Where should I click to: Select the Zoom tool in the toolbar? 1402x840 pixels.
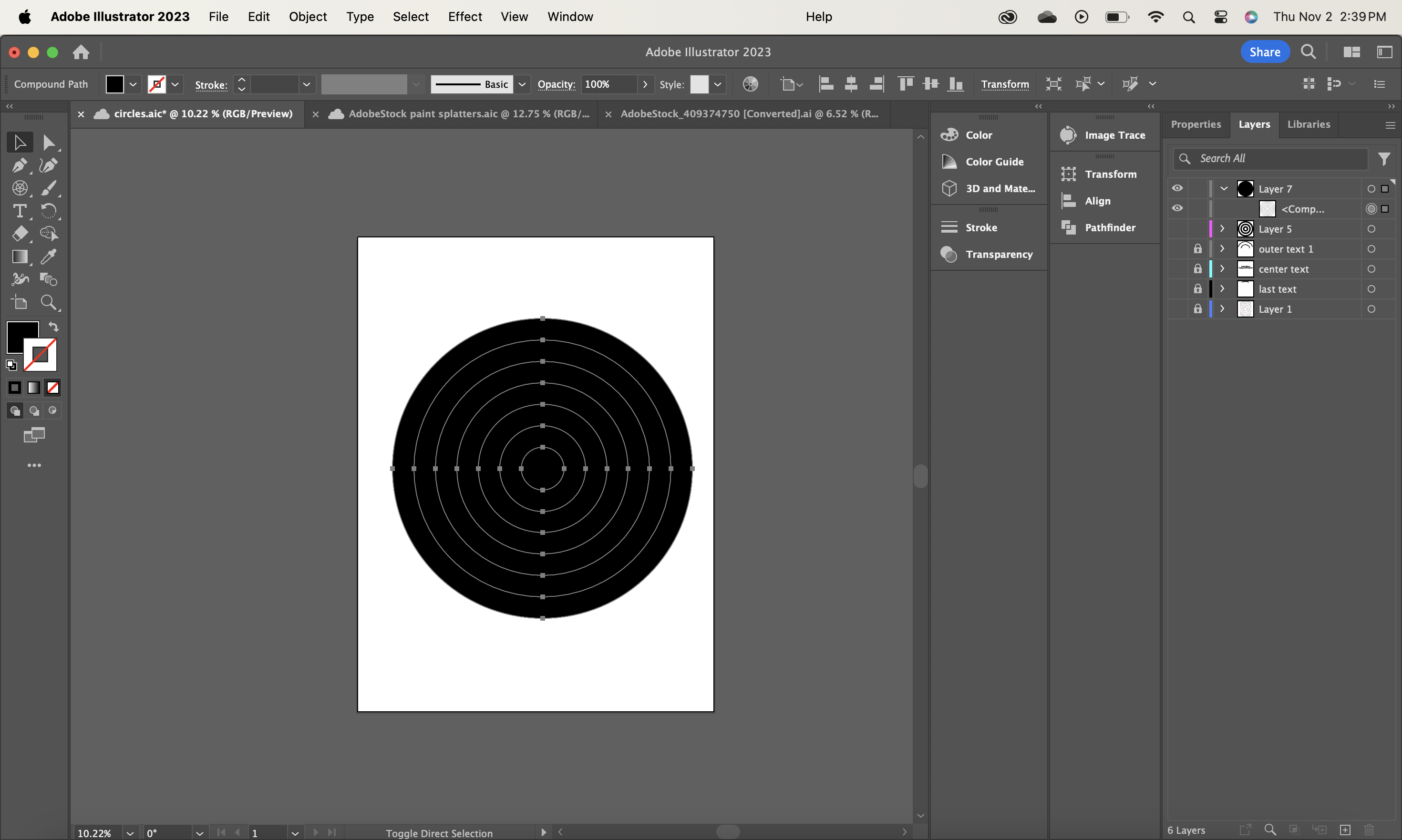(49, 303)
